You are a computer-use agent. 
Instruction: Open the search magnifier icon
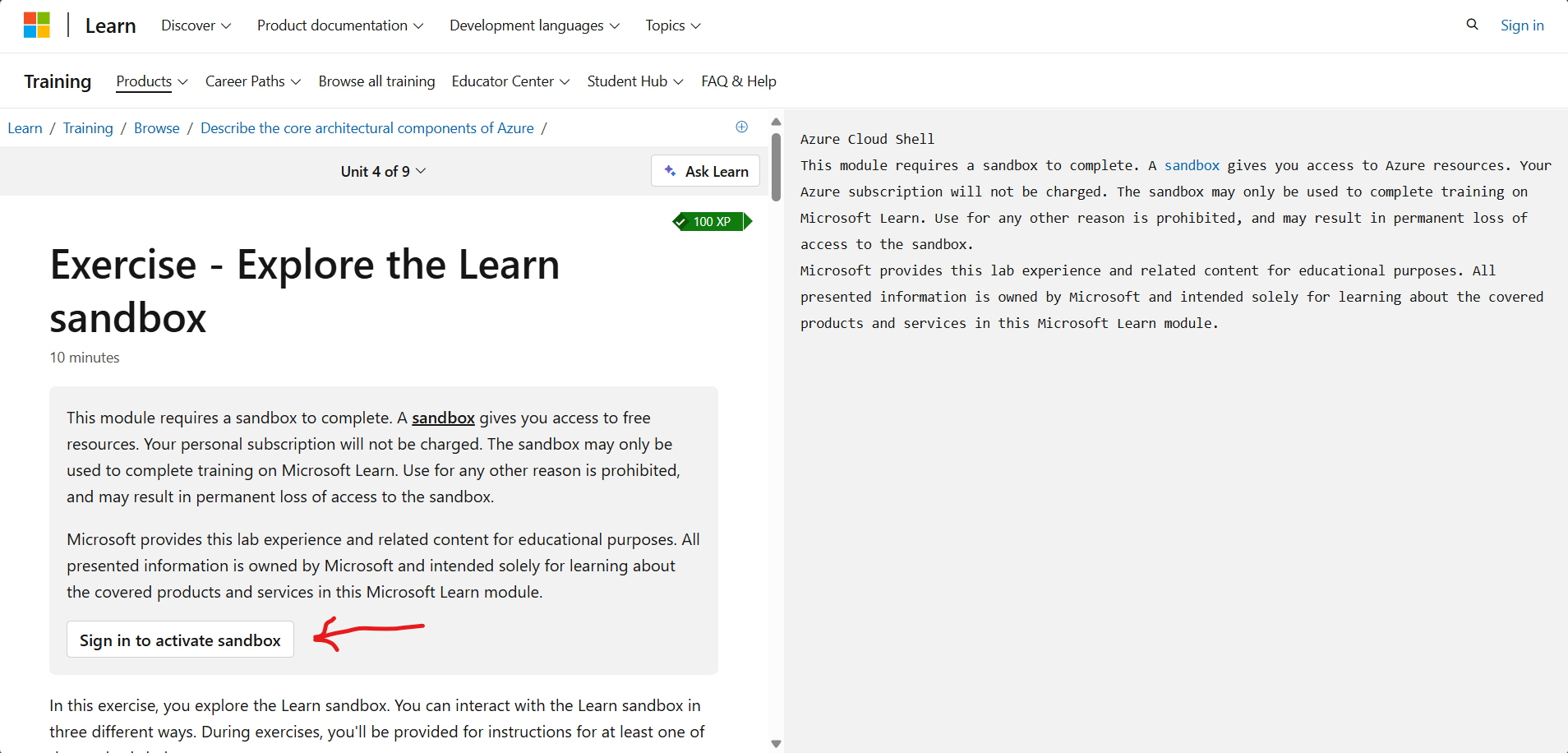[1471, 25]
